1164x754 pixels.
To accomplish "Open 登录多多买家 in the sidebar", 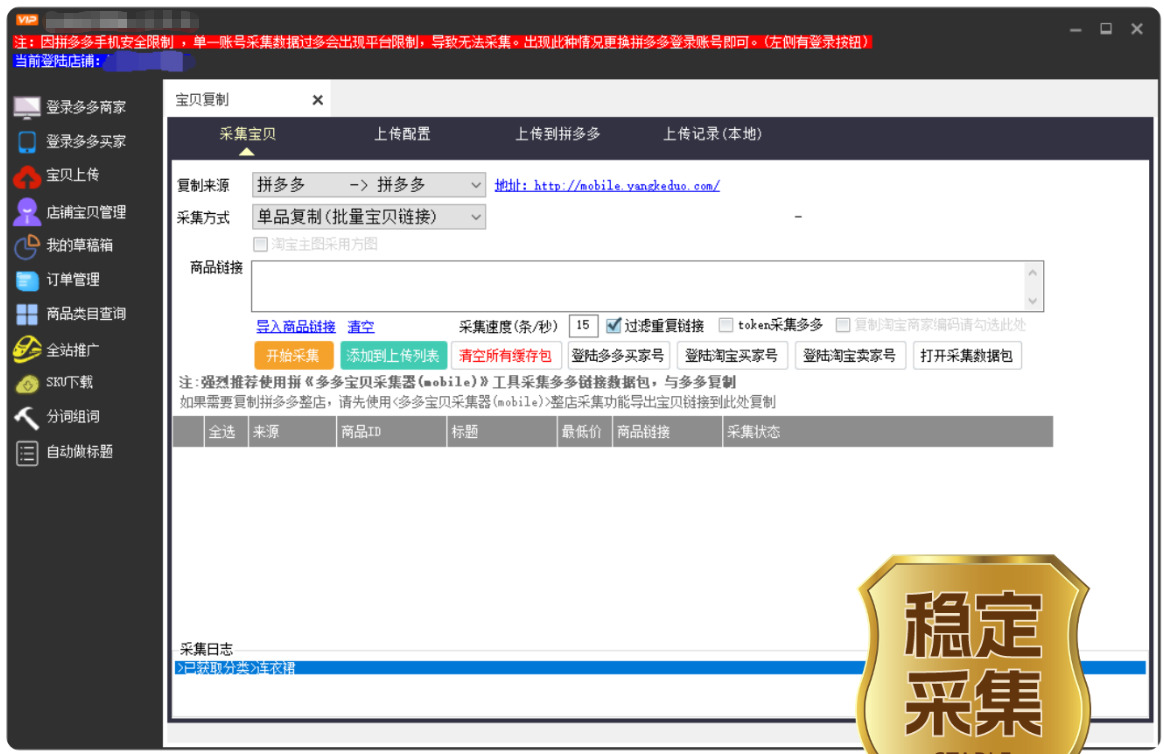I will tap(86, 142).
